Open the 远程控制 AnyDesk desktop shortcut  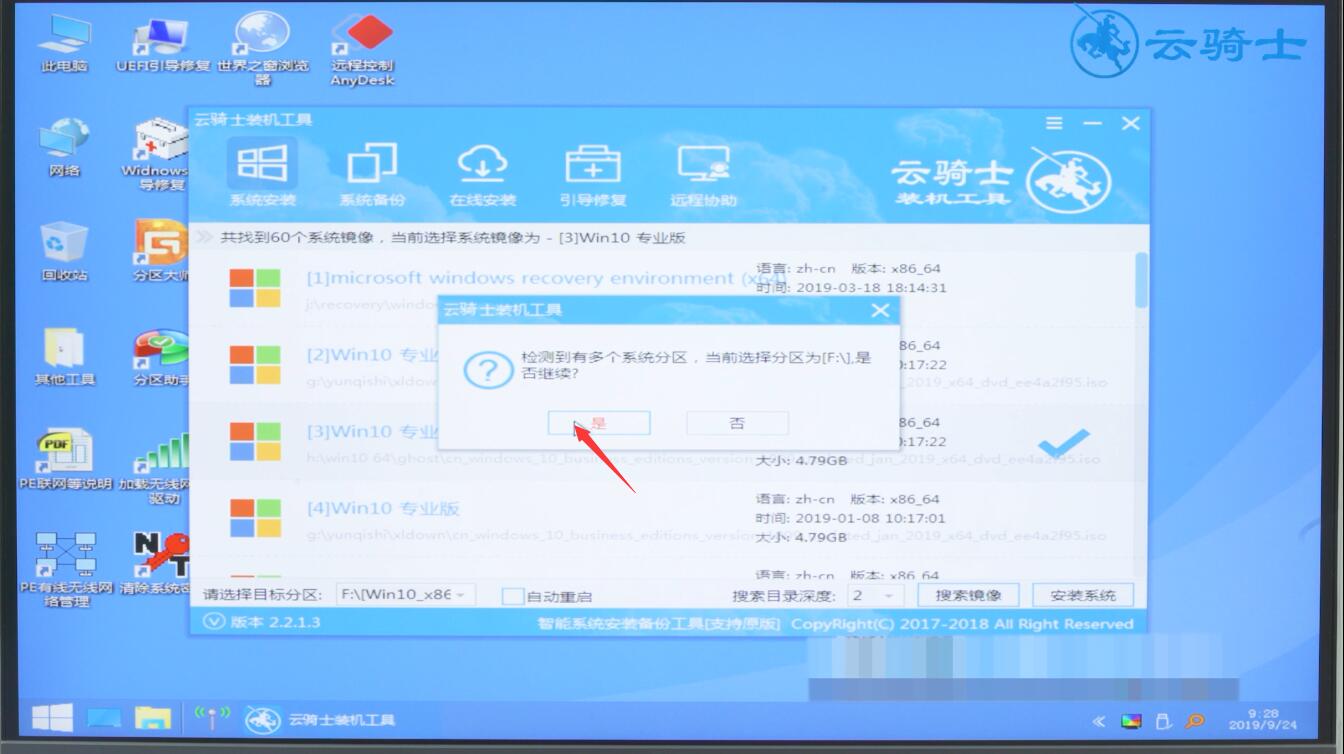click(362, 50)
